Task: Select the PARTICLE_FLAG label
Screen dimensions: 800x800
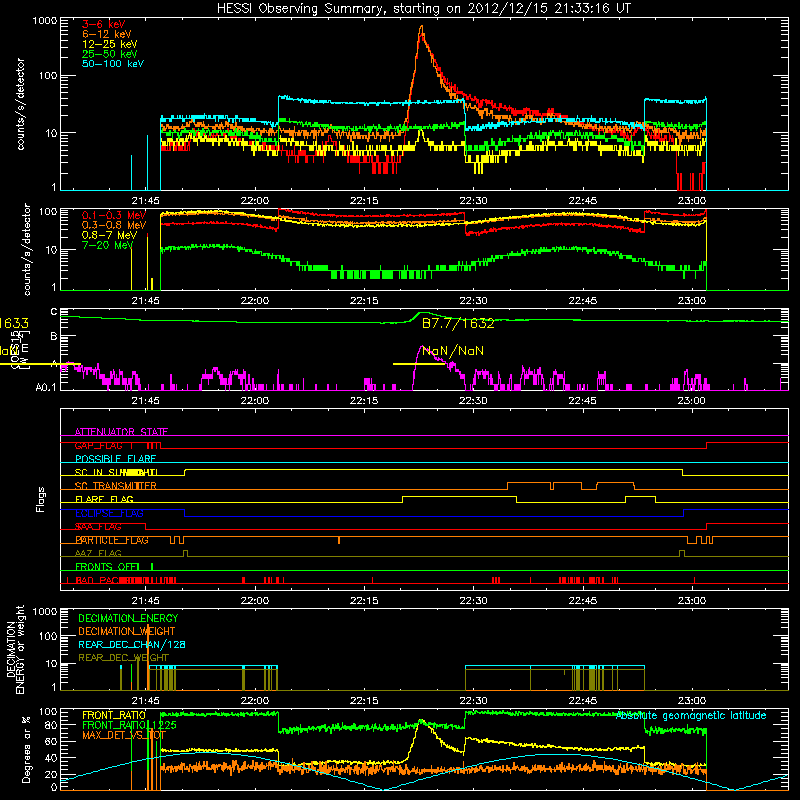Action: click(x=112, y=540)
